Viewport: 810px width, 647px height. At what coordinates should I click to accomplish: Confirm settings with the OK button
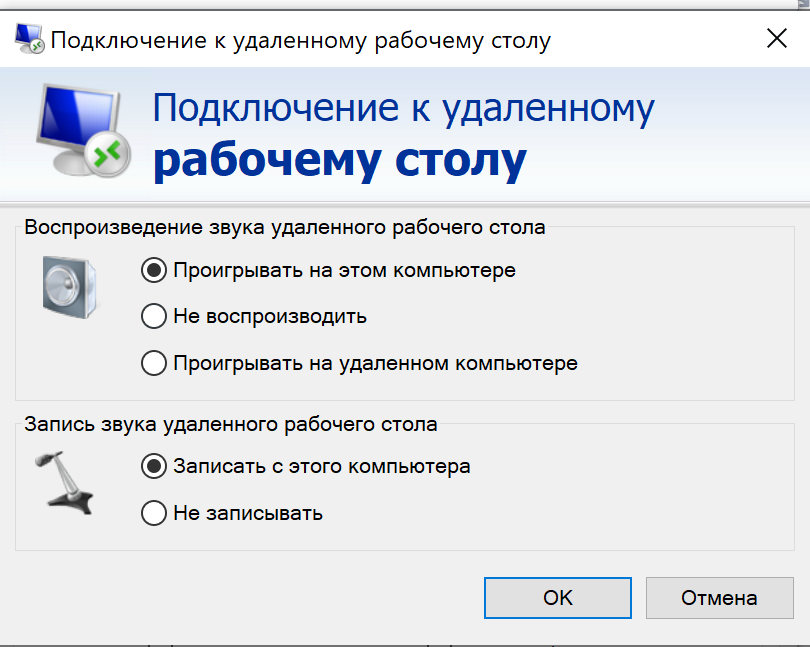click(x=558, y=598)
